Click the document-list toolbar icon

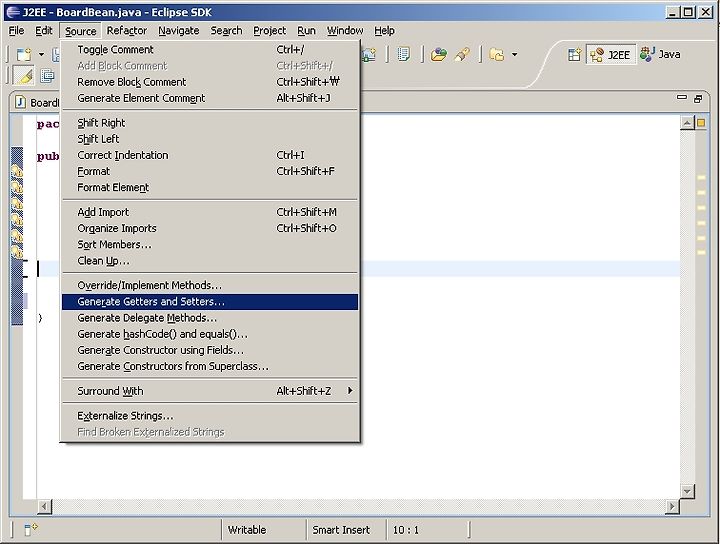tap(404, 55)
